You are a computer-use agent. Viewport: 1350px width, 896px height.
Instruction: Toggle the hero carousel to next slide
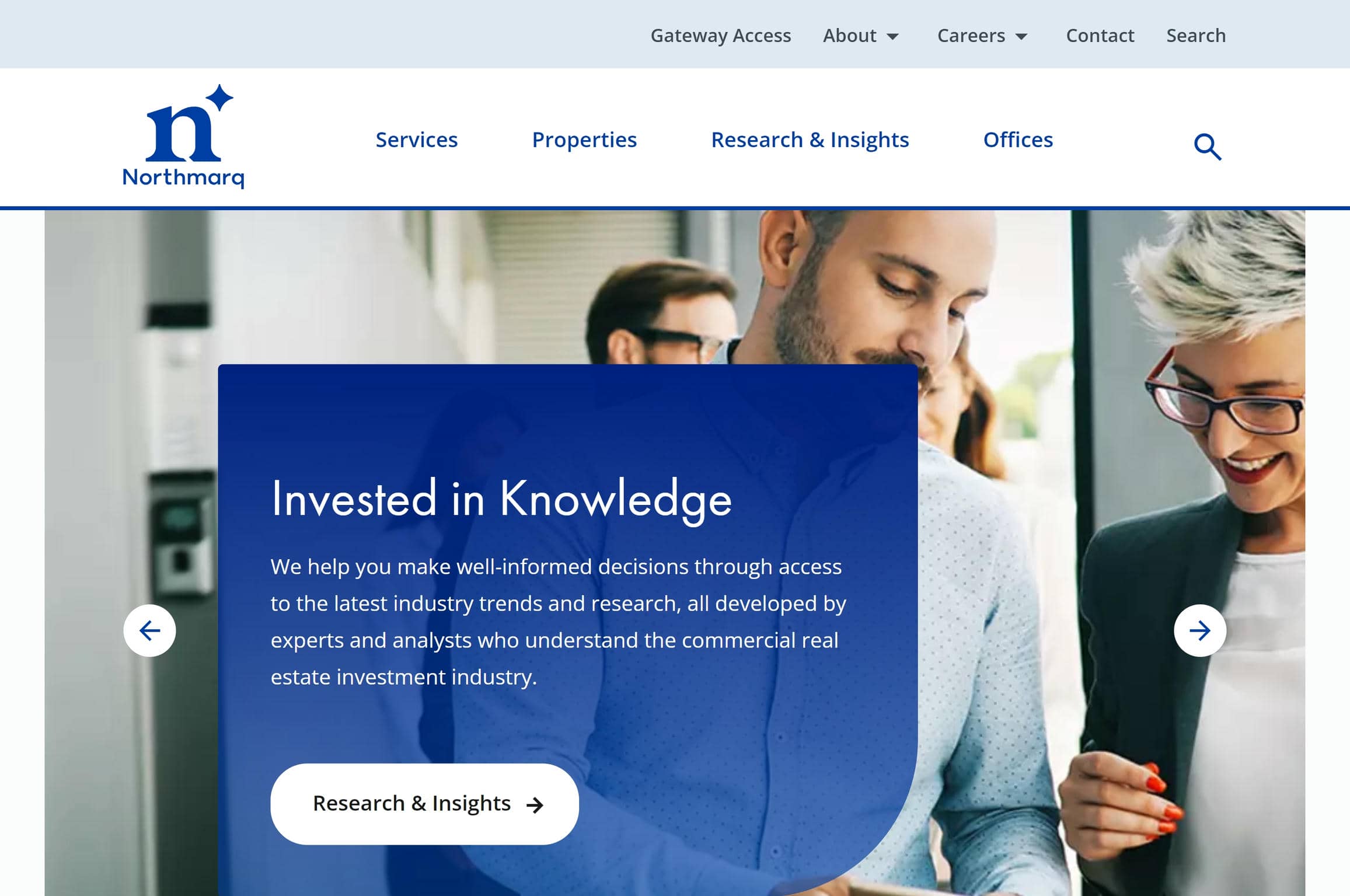pos(1199,630)
